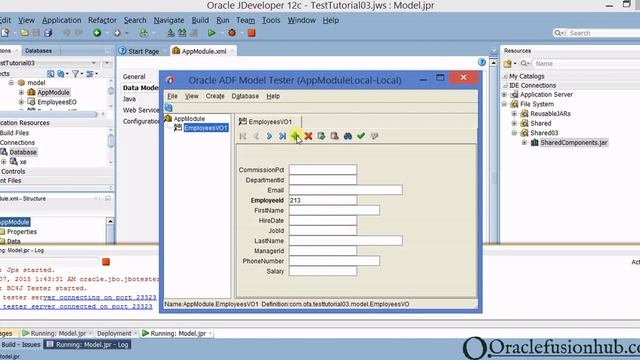
Task: Go to previous record in tester toolbar
Action: click(x=256, y=136)
